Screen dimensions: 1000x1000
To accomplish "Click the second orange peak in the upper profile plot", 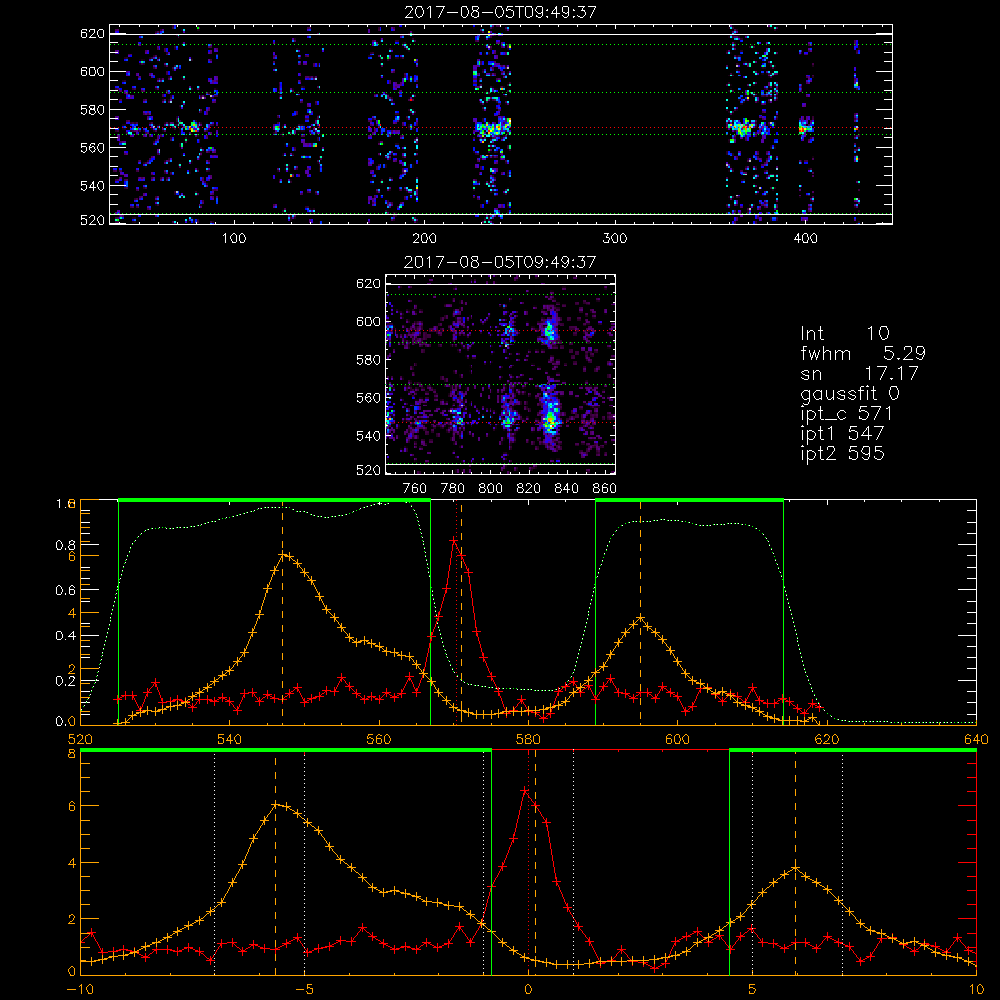I will click(x=641, y=617).
